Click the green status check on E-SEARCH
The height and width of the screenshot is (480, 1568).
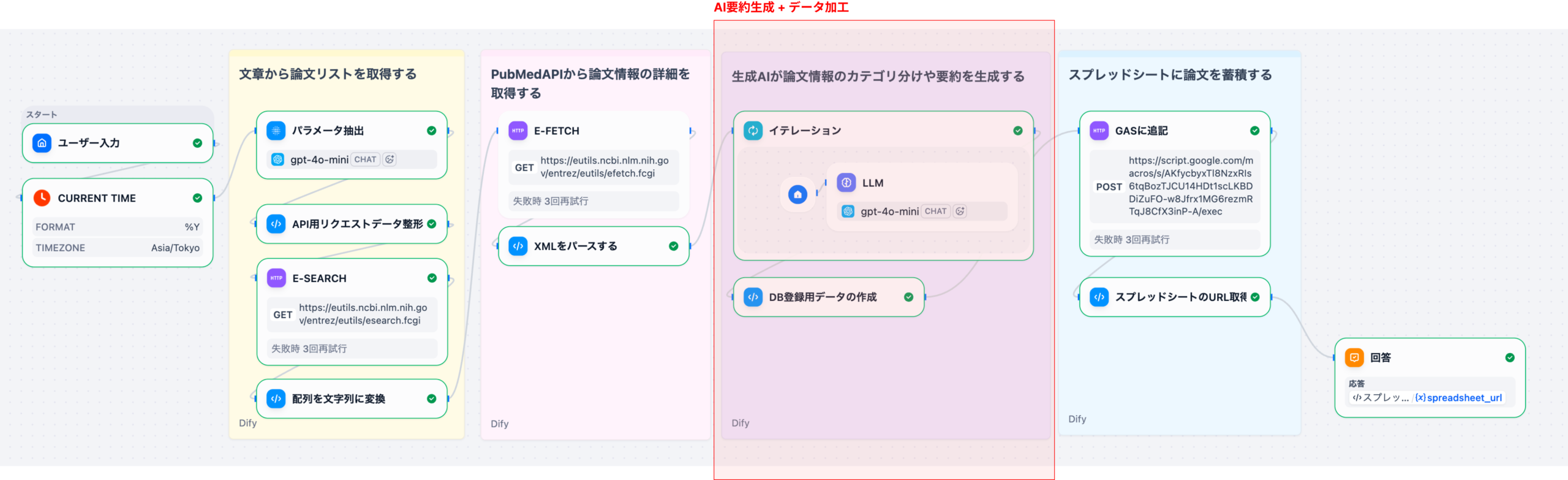(x=432, y=278)
